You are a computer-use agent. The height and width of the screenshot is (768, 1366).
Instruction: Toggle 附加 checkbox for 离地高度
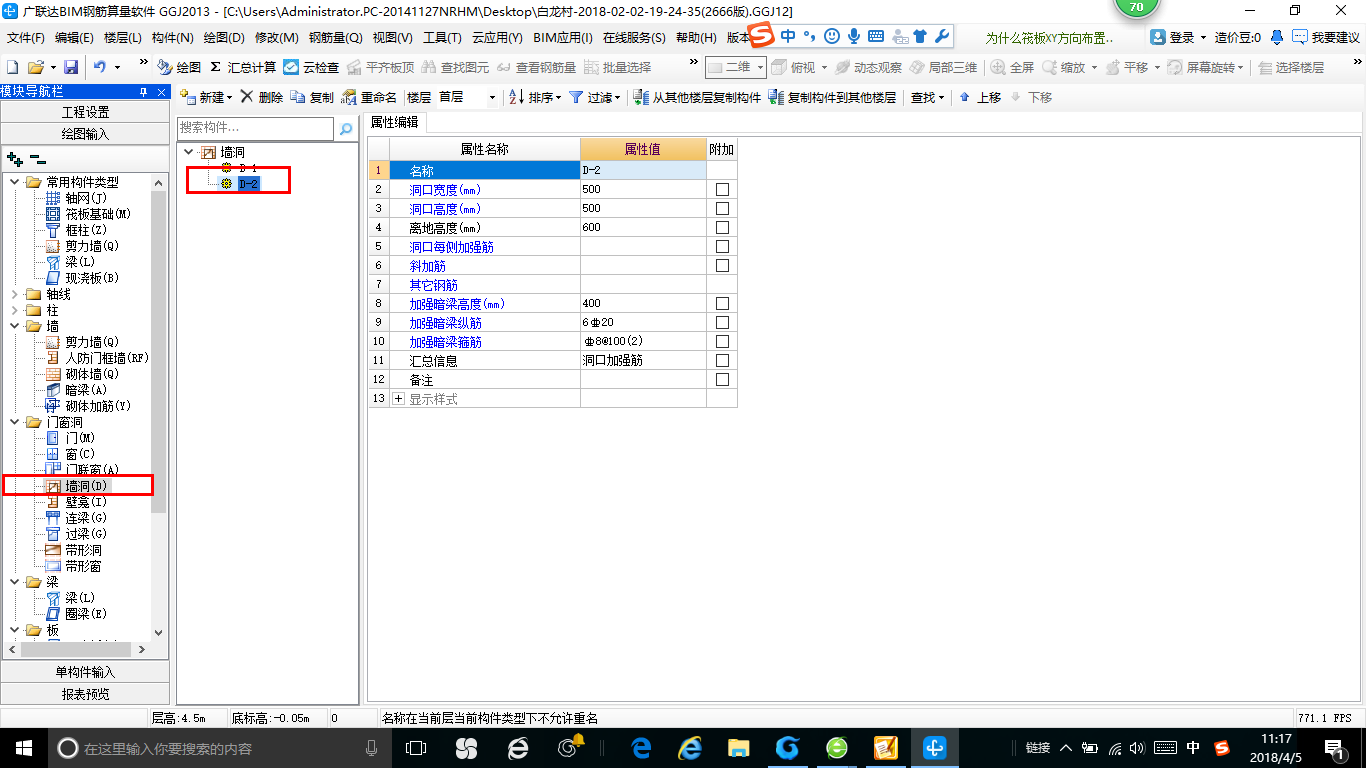(x=722, y=227)
